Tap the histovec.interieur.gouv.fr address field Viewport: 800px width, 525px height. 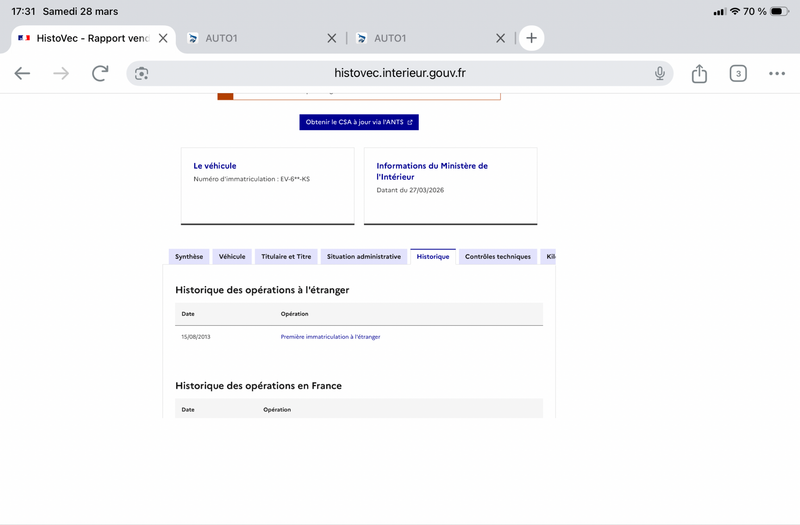pos(400,73)
